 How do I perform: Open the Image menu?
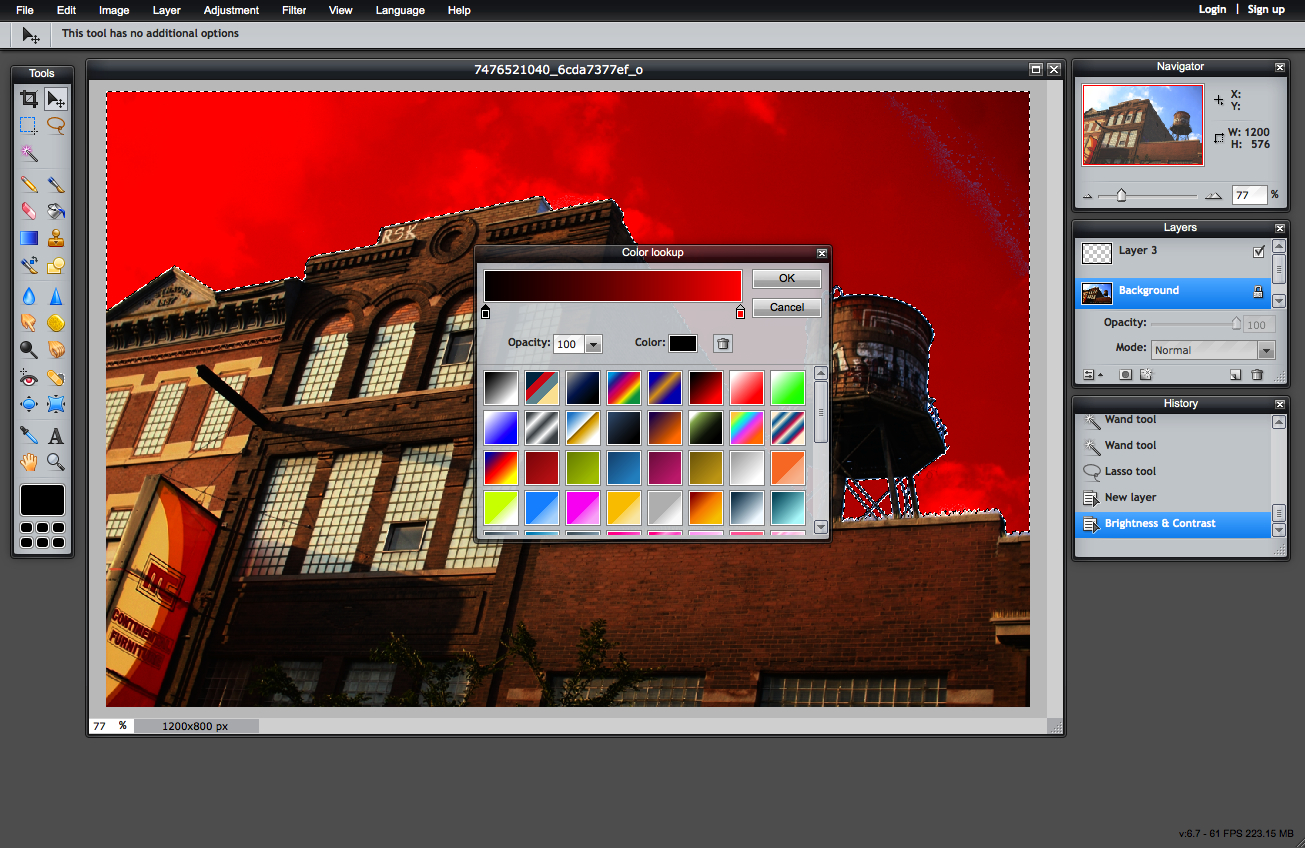coord(114,10)
